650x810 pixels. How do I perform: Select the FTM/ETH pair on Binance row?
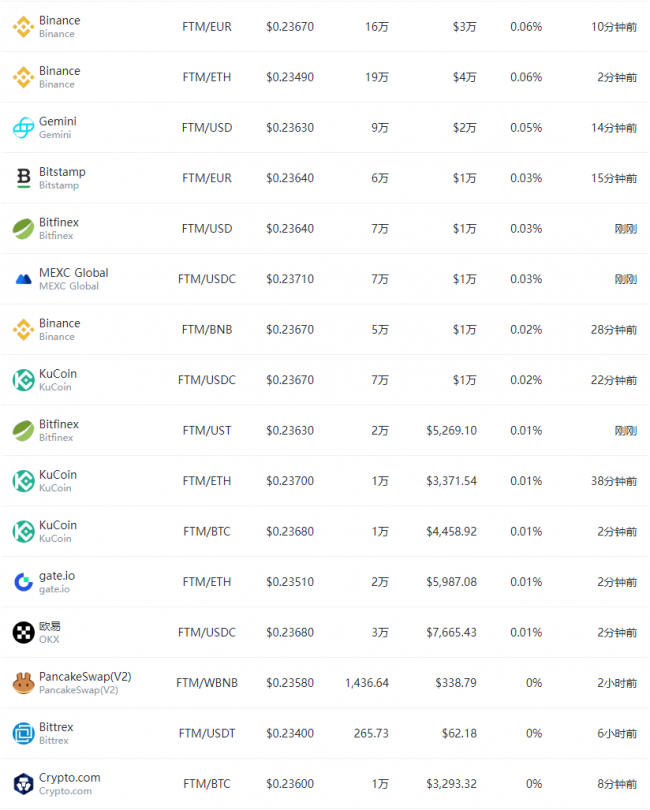207,77
